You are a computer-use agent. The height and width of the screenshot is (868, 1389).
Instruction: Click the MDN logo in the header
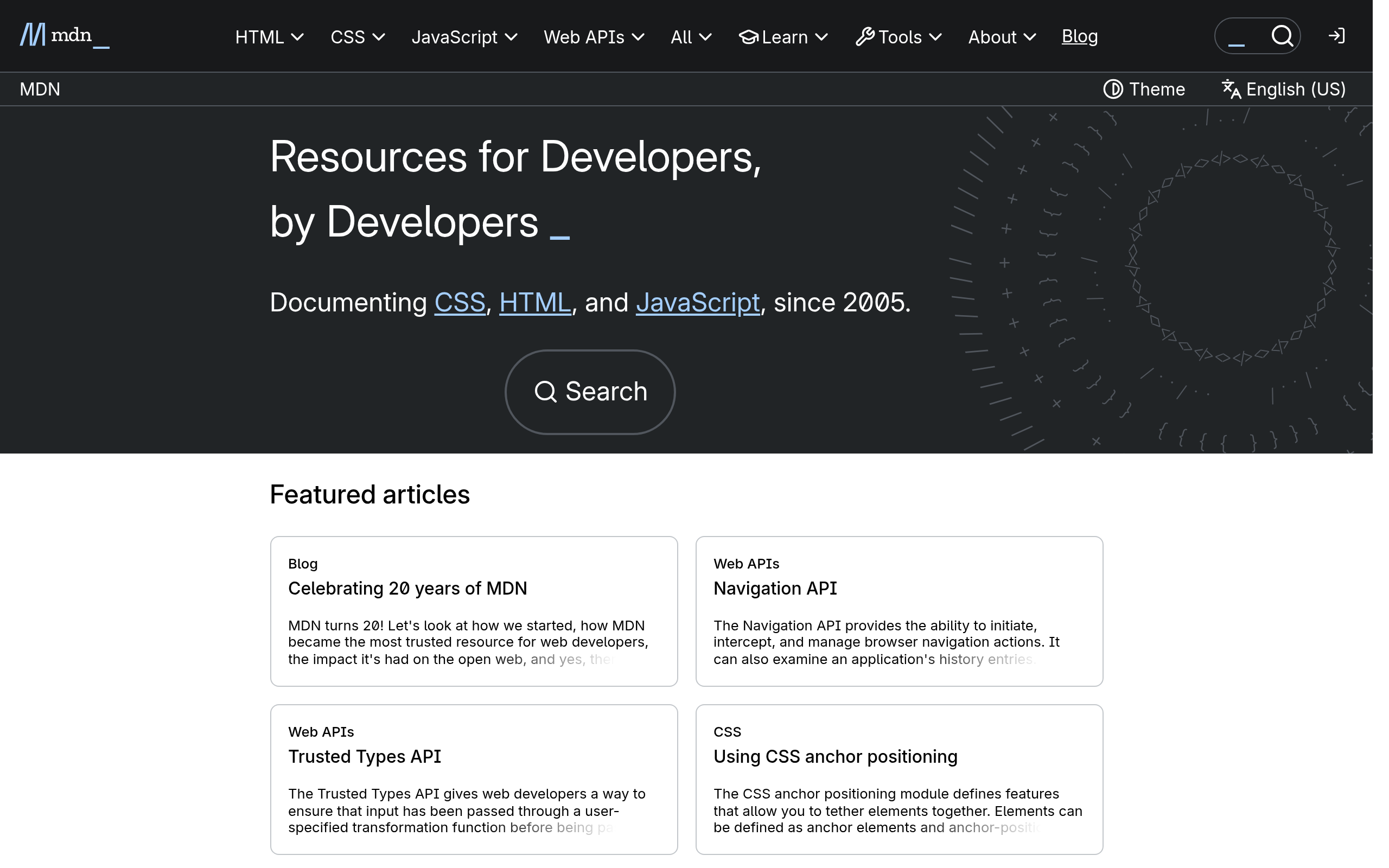[x=64, y=36]
